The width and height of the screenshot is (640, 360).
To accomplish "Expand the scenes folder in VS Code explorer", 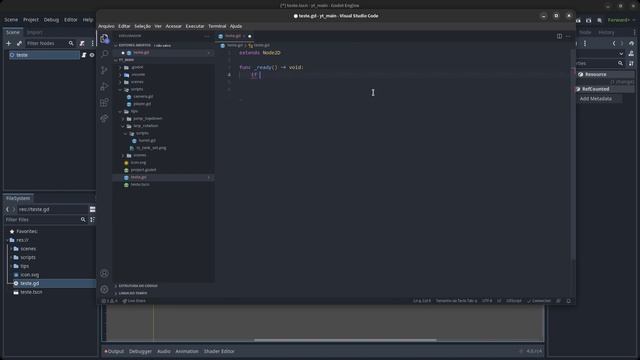I will [x=121, y=82].
